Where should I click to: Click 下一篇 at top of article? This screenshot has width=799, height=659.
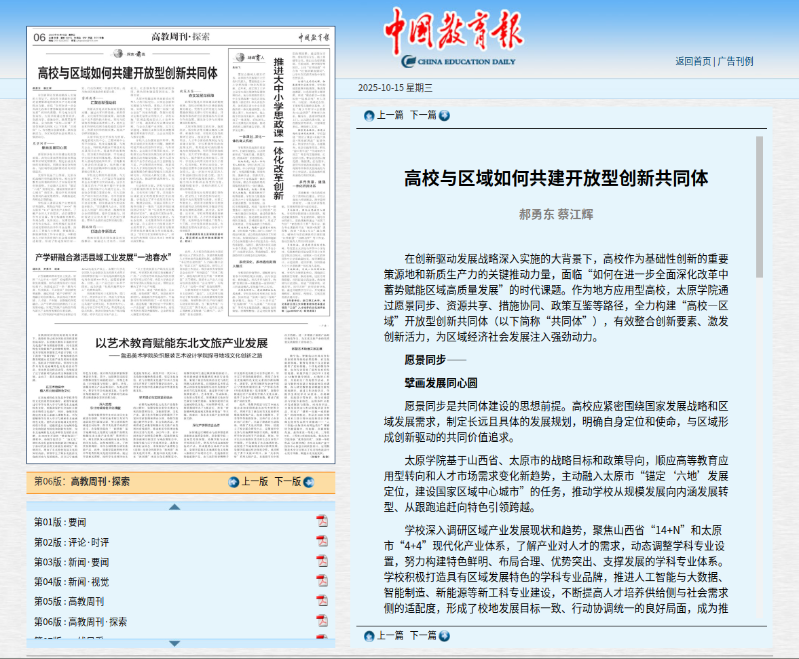pos(422,115)
